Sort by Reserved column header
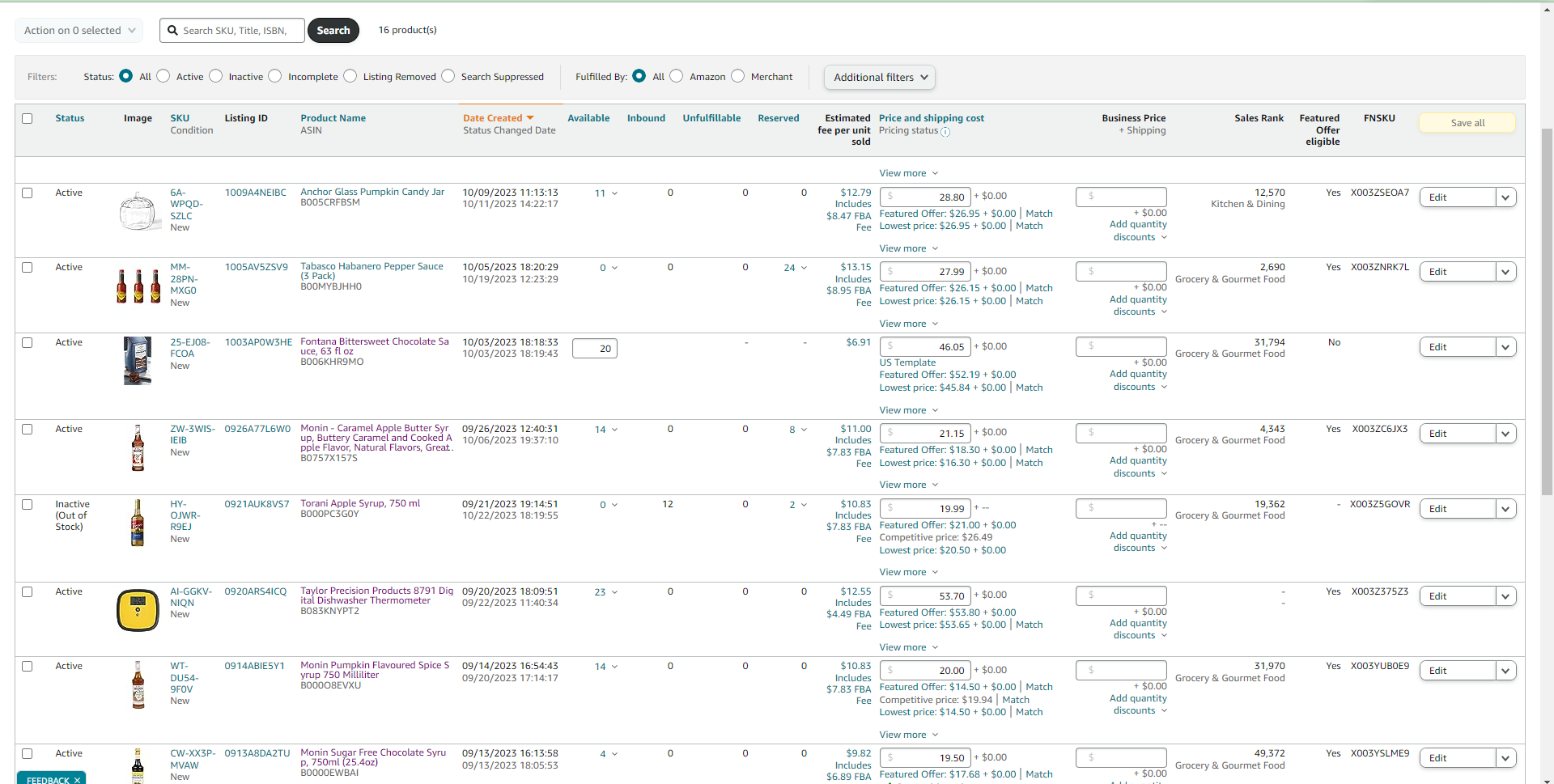 point(779,118)
